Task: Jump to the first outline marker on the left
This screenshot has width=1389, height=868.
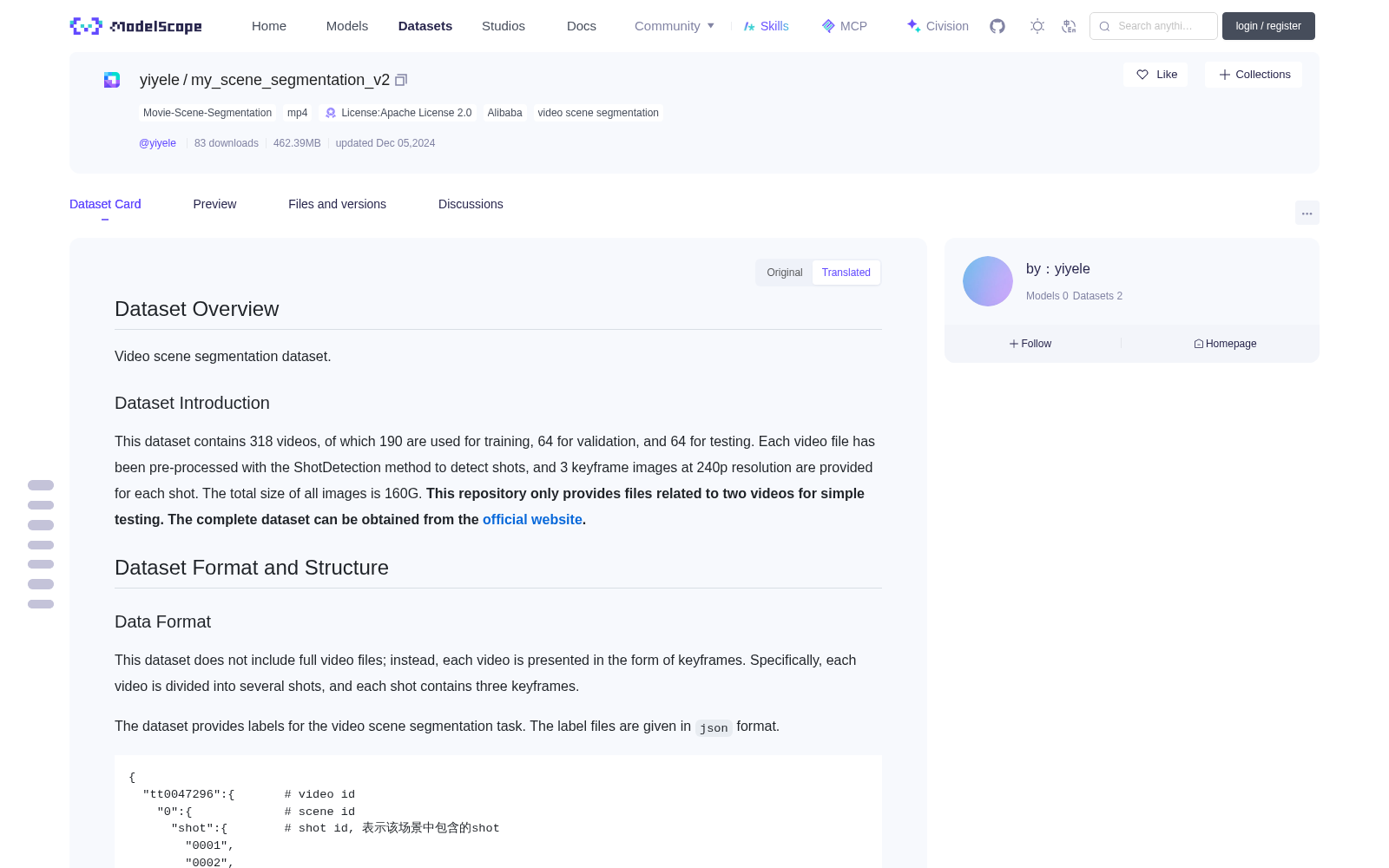Action: [41, 485]
